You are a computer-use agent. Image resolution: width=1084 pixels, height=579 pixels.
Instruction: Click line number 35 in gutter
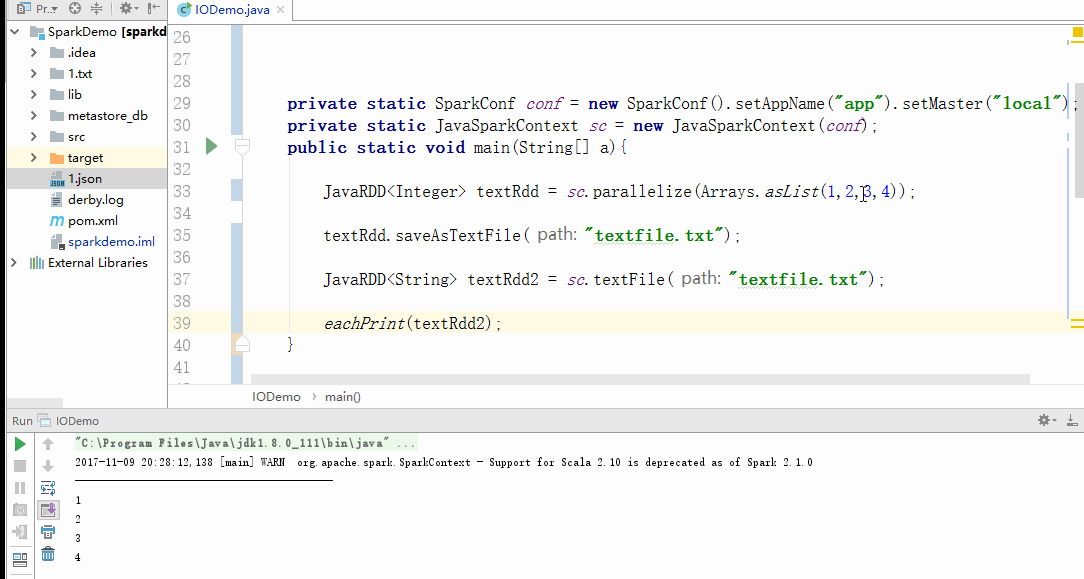pyautogui.click(x=182, y=236)
